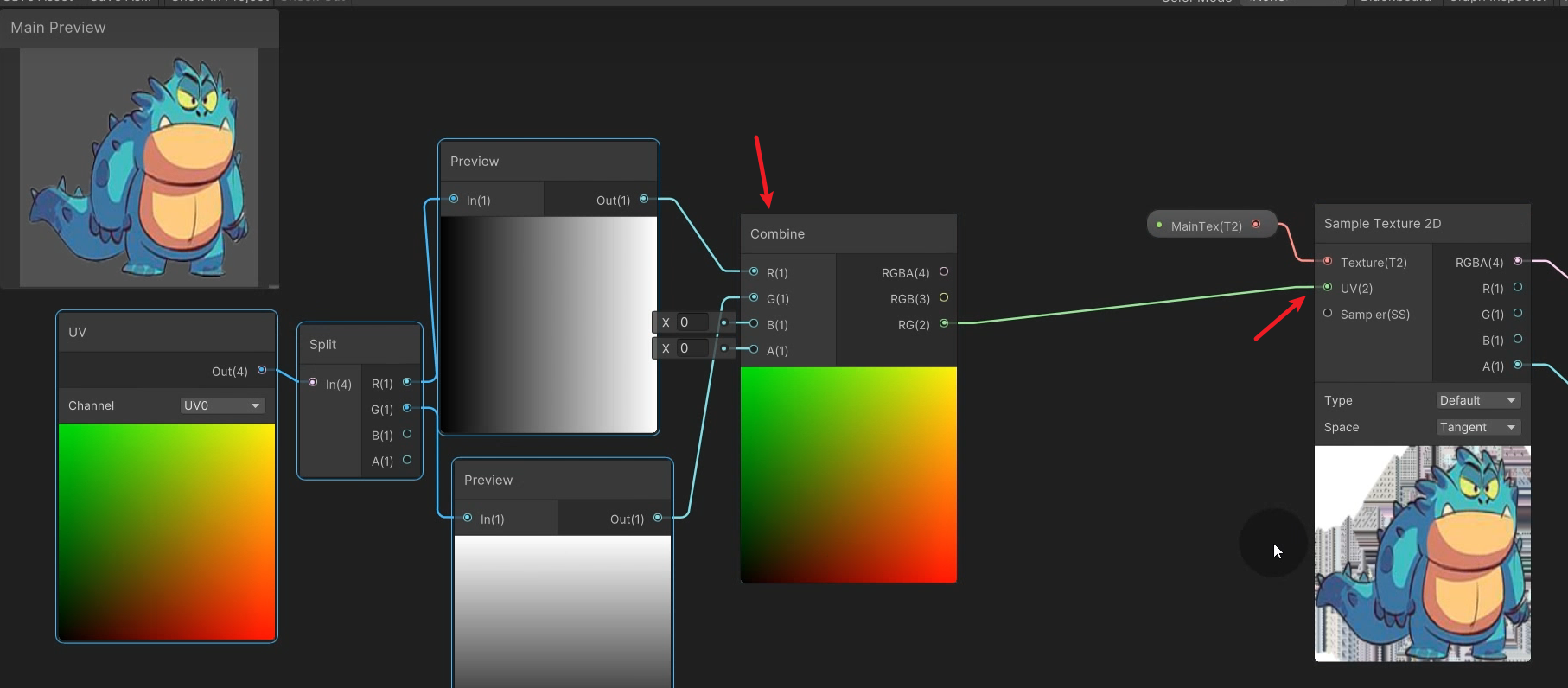Click the Sample Texture 2D preview image
The image size is (1568, 688).
point(1423,554)
